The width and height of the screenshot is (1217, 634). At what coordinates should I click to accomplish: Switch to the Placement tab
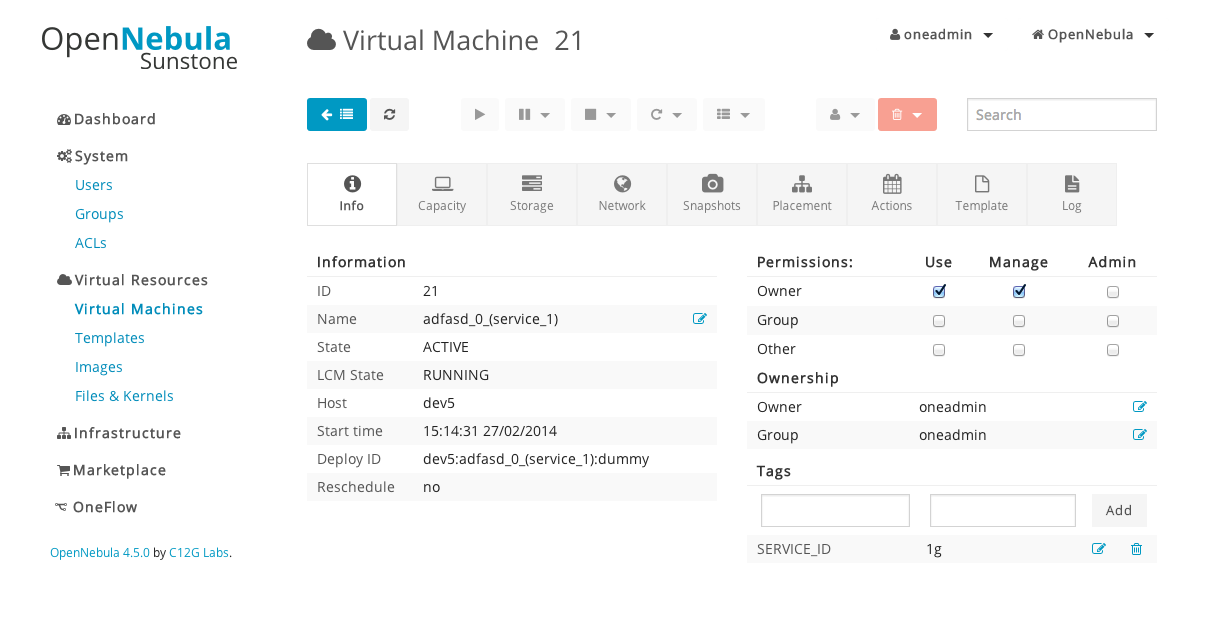pyautogui.click(x=802, y=194)
